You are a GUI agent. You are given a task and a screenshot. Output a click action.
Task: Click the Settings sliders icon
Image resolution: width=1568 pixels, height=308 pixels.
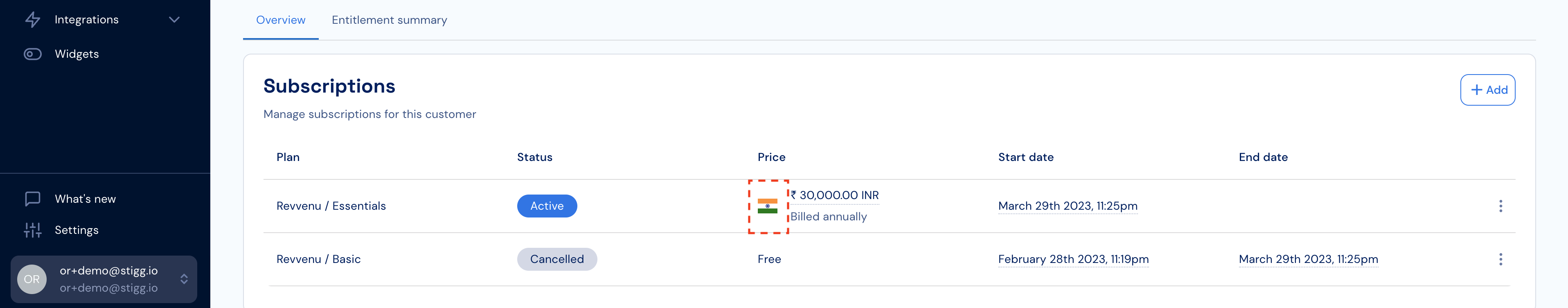[x=32, y=230]
